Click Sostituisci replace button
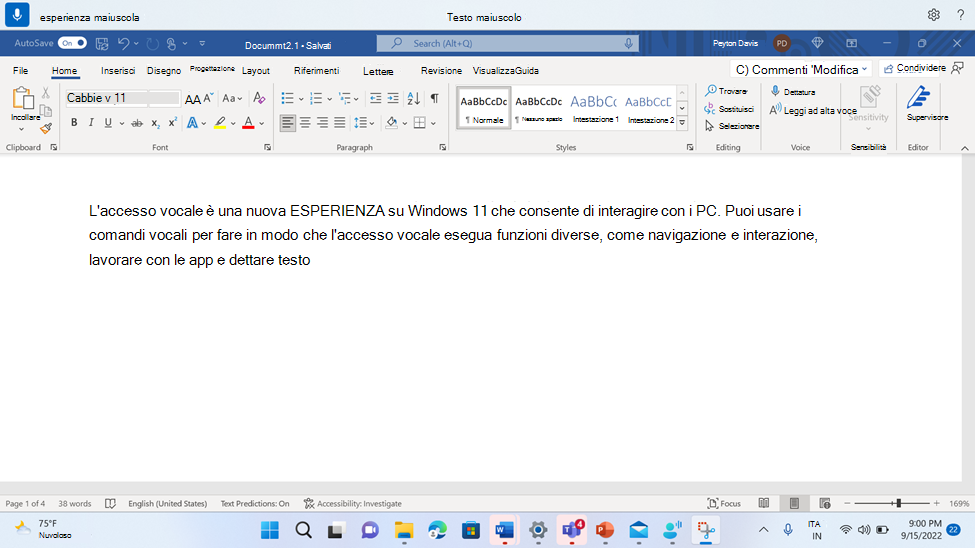The height and width of the screenshot is (548, 975). pyautogui.click(x=729, y=109)
